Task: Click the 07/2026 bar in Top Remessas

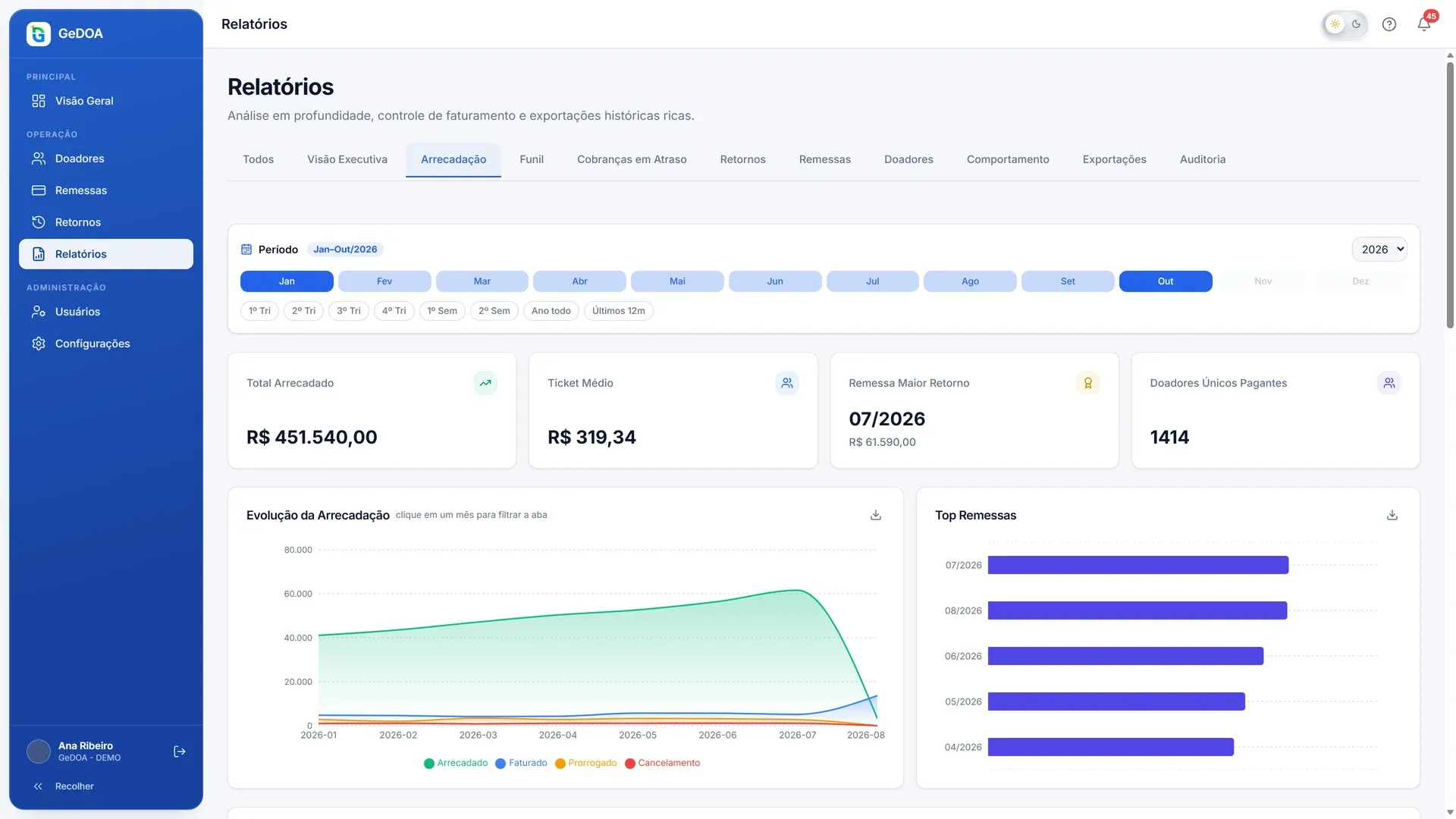Action: (x=1138, y=565)
